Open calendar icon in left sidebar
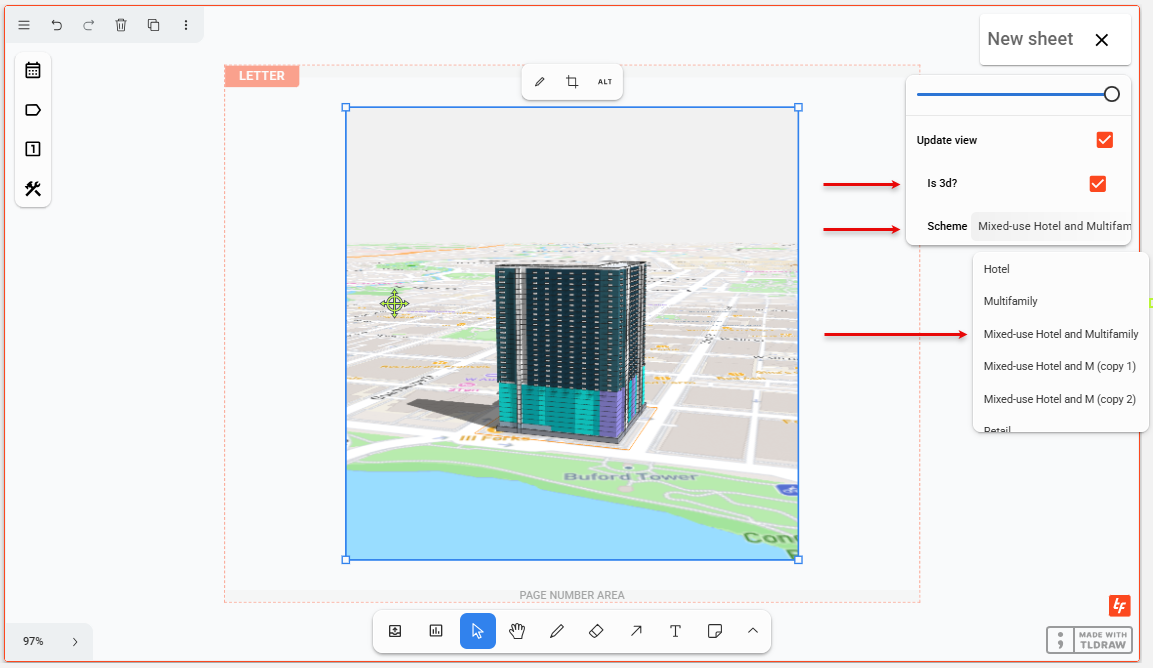 [33, 70]
